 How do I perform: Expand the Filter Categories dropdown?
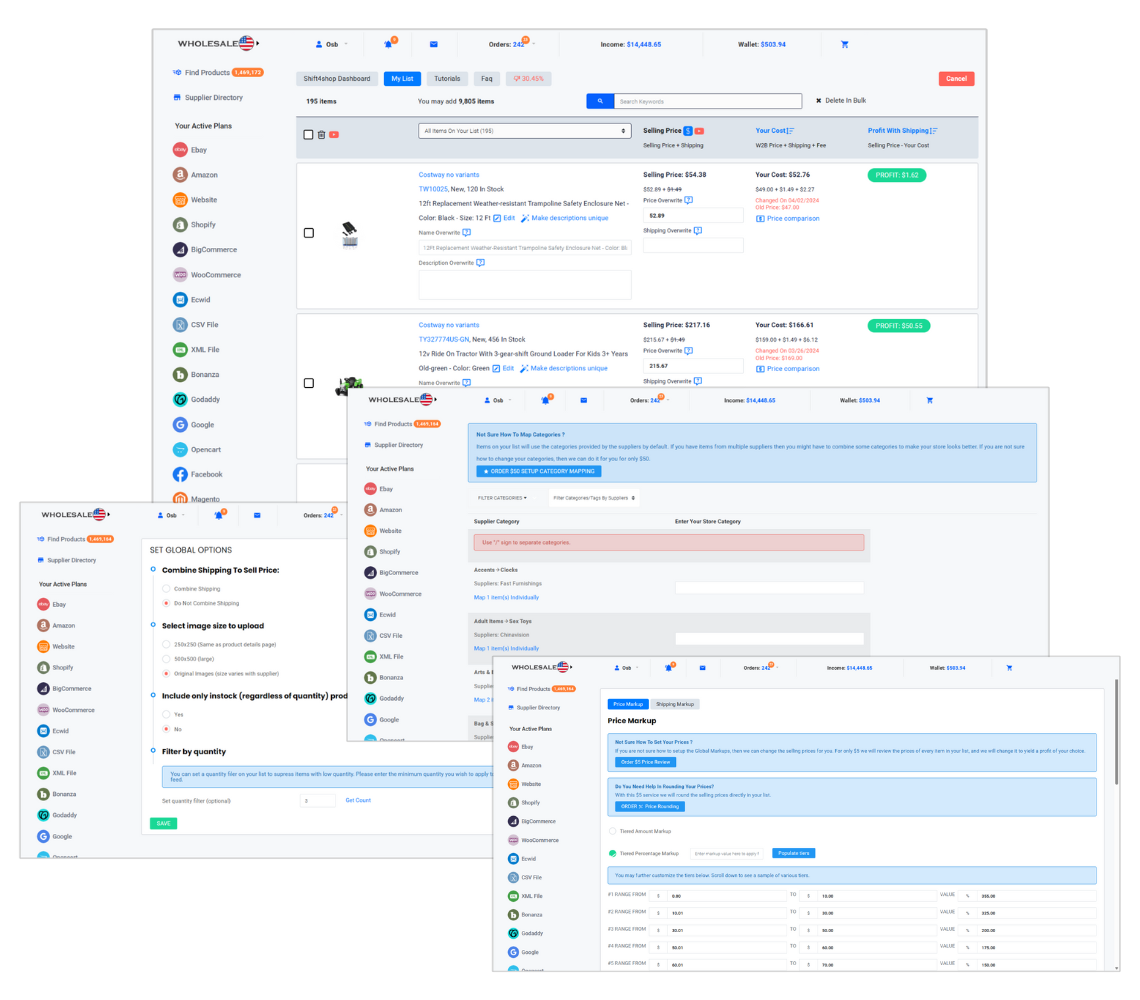click(x=502, y=497)
